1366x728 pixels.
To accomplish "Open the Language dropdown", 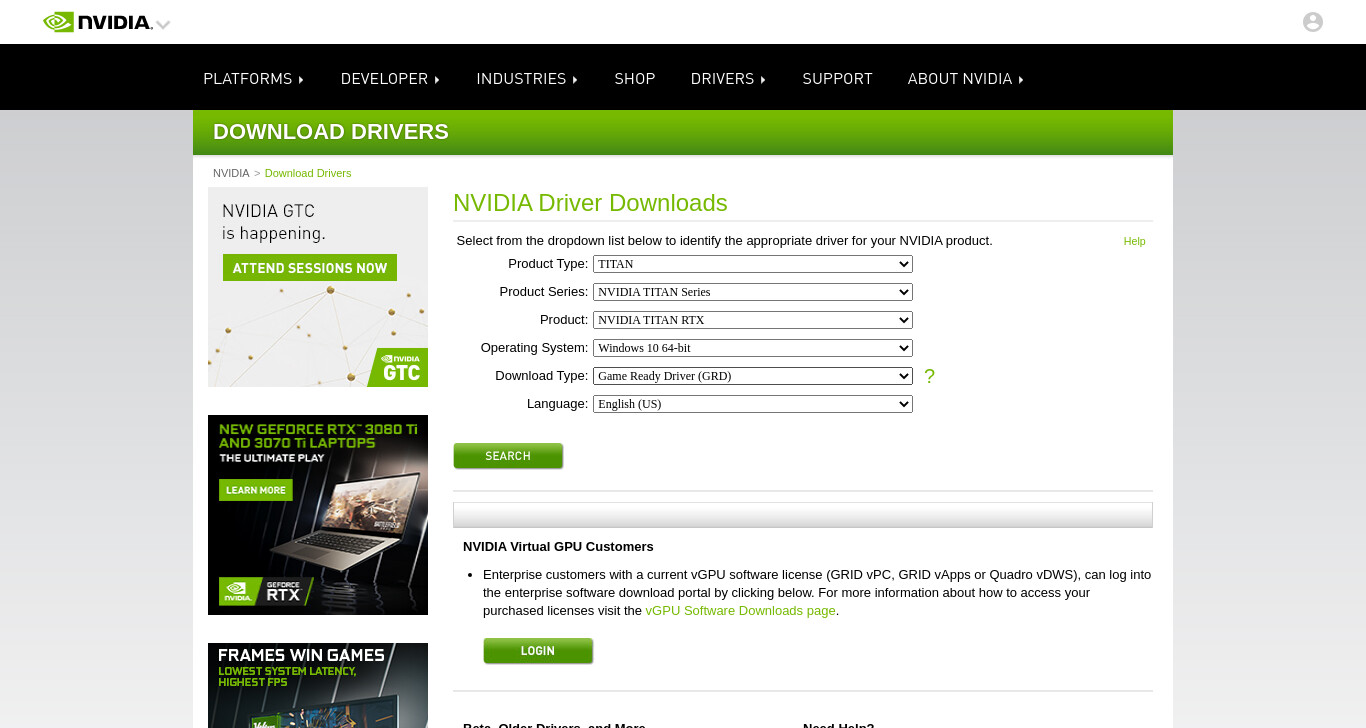I will click(753, 404).
